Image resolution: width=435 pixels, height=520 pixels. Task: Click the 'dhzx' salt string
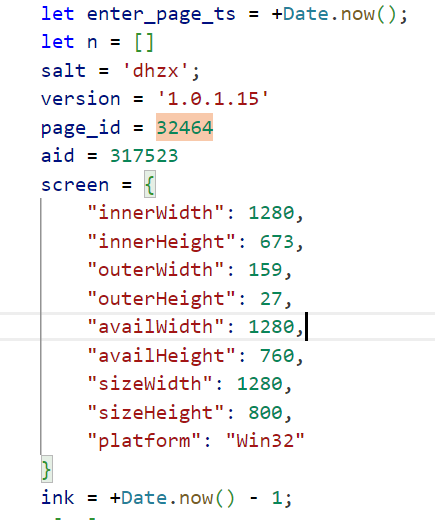[156, 71]
